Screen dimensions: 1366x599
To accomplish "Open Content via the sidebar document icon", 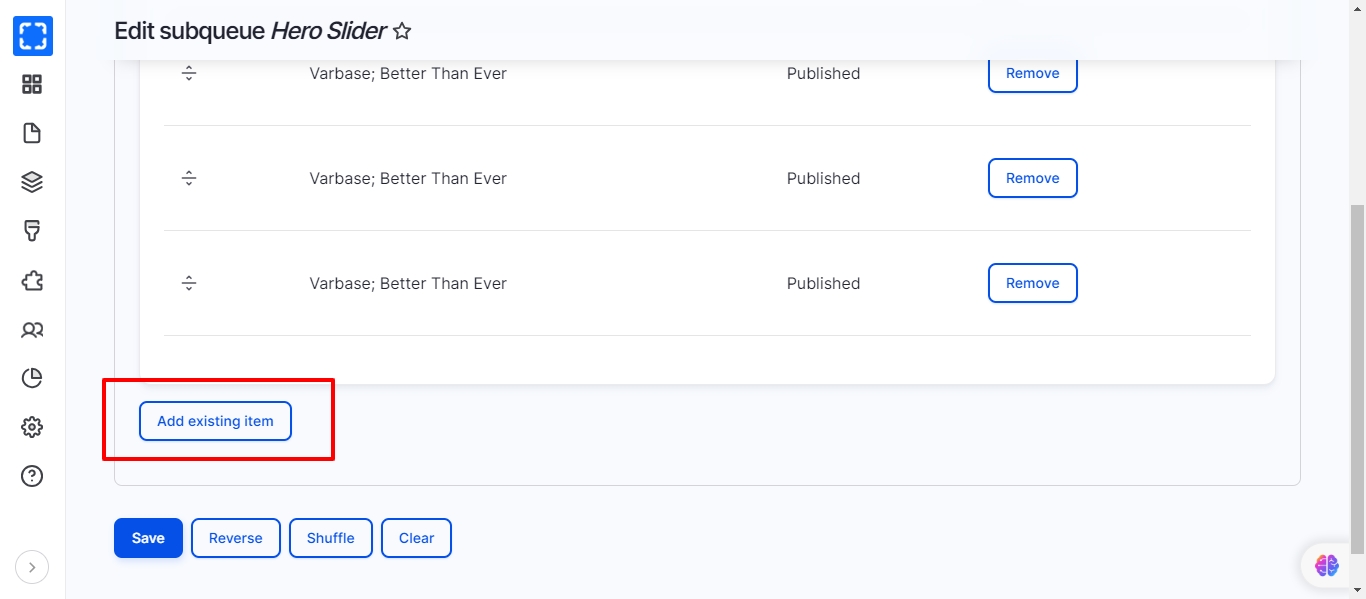I will pos(32,133).
